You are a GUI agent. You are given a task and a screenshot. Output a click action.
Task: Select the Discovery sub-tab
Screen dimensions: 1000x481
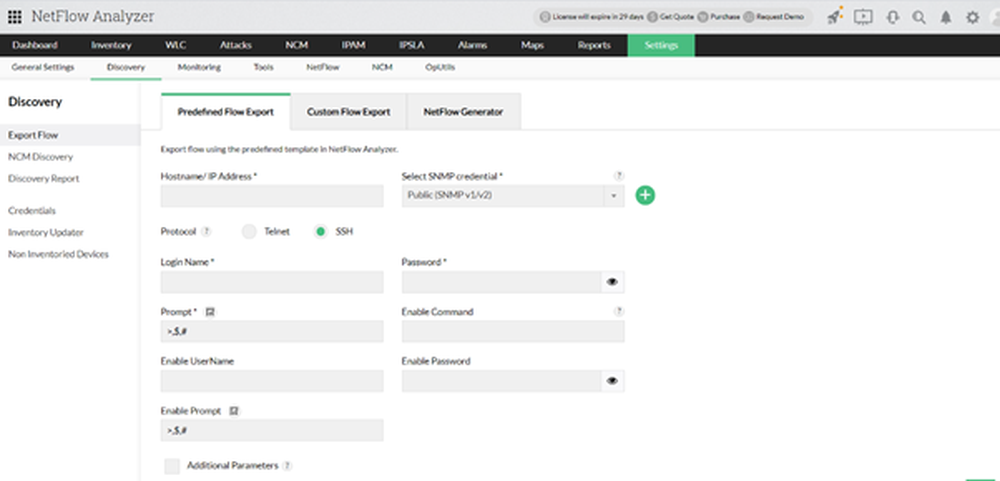tap(126, 67)
